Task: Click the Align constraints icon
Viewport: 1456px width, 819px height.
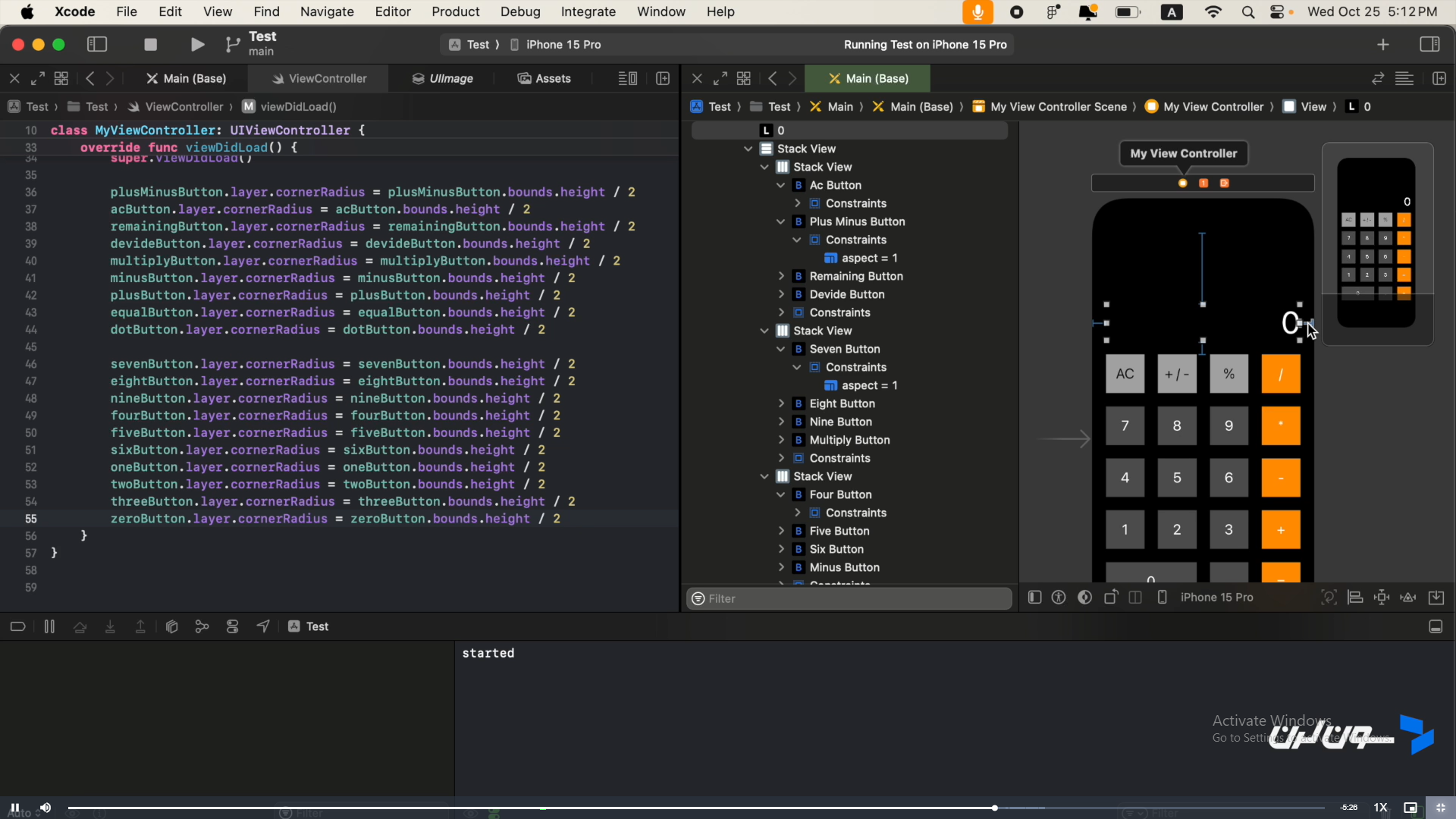Action: tap(1355, 598)
